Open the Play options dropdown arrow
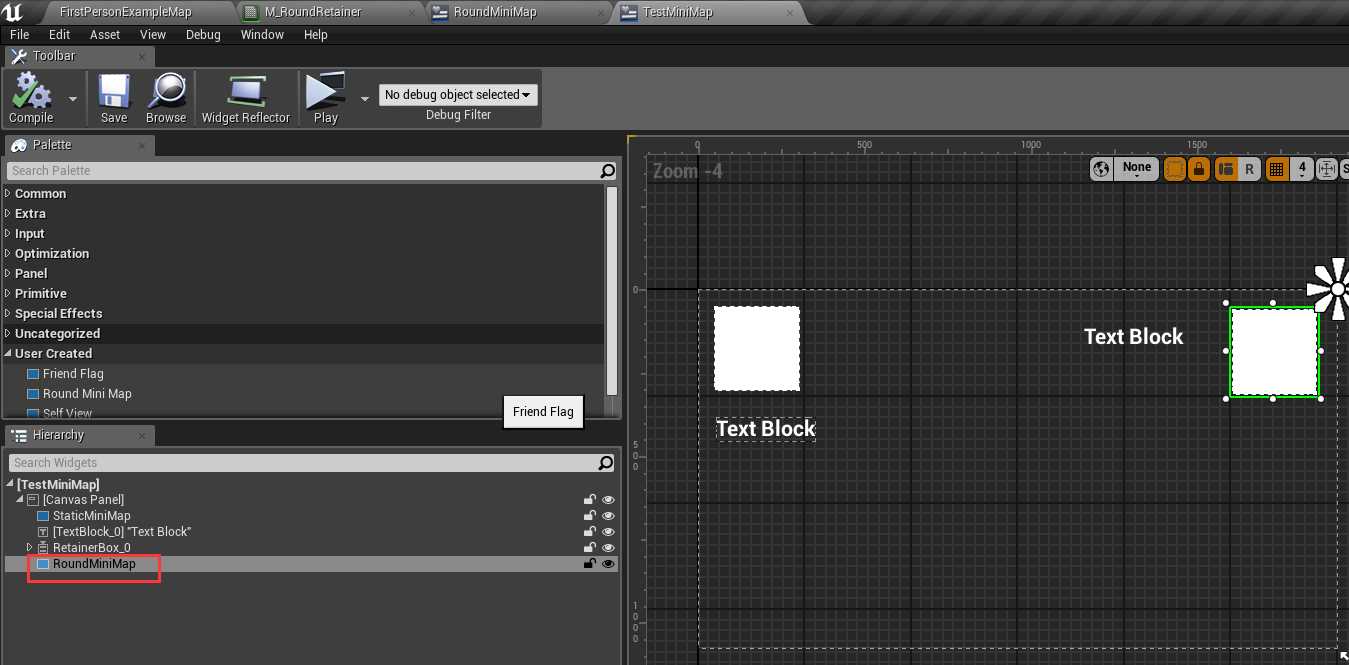The width and height of the screenshot is (1349, 665). pyautogui.click(x=364, y=99)
